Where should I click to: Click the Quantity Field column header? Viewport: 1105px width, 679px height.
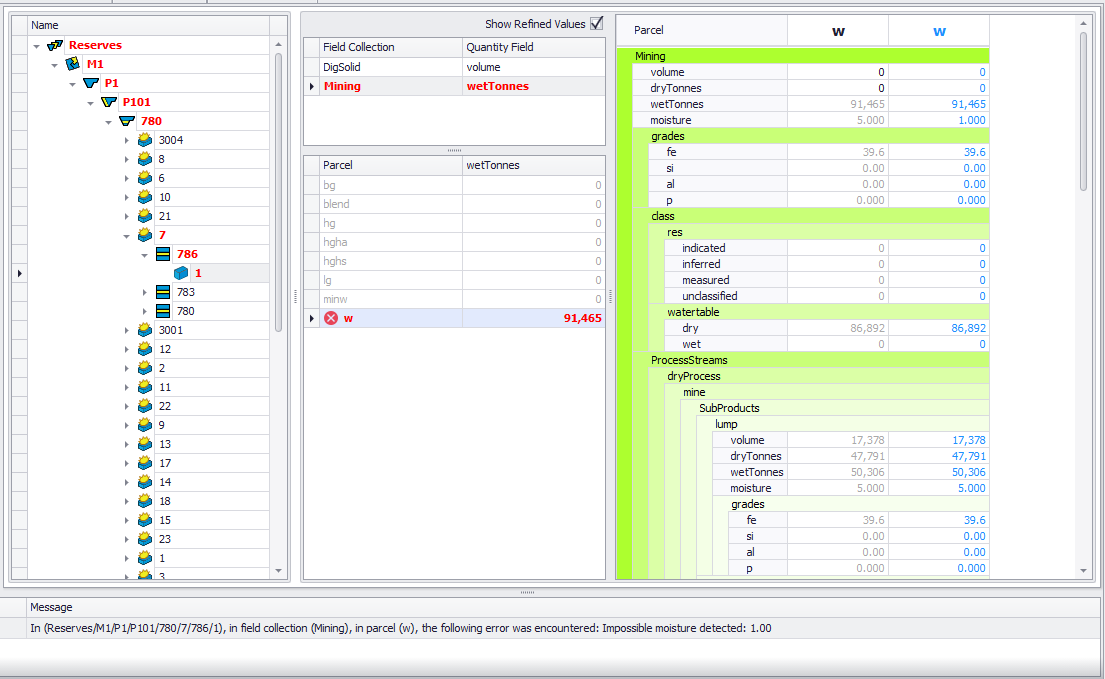point(533,47)
